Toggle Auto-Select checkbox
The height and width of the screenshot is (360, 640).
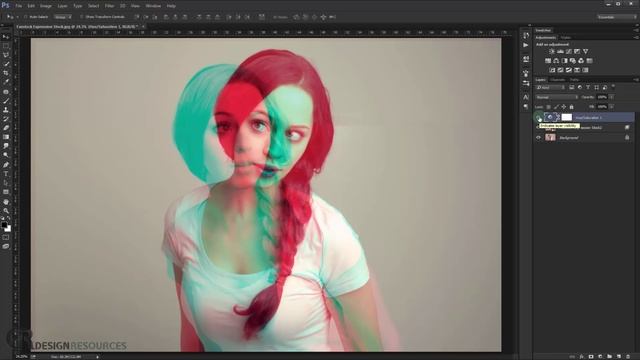[x=25, y=17]
